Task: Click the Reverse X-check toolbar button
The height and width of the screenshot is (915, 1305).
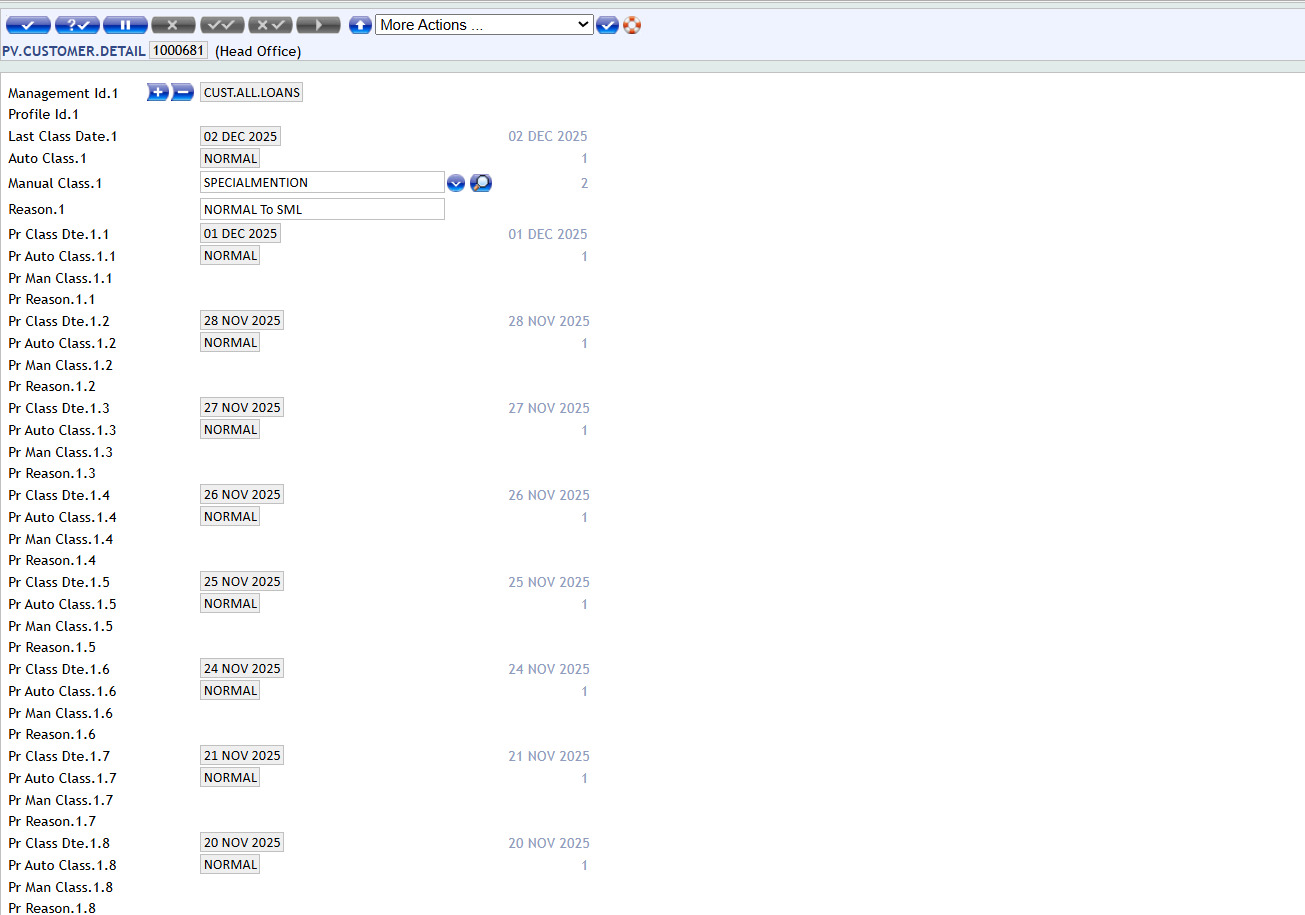Action: pyautogui.click(x=270, y=25)
